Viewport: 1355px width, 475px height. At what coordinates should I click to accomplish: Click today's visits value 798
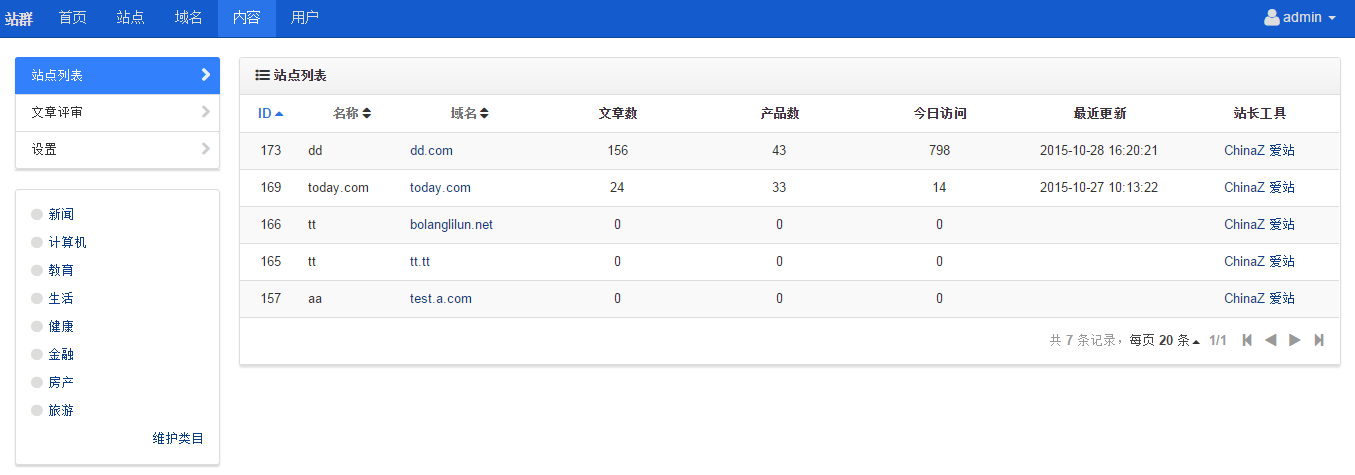pos(939,150)
